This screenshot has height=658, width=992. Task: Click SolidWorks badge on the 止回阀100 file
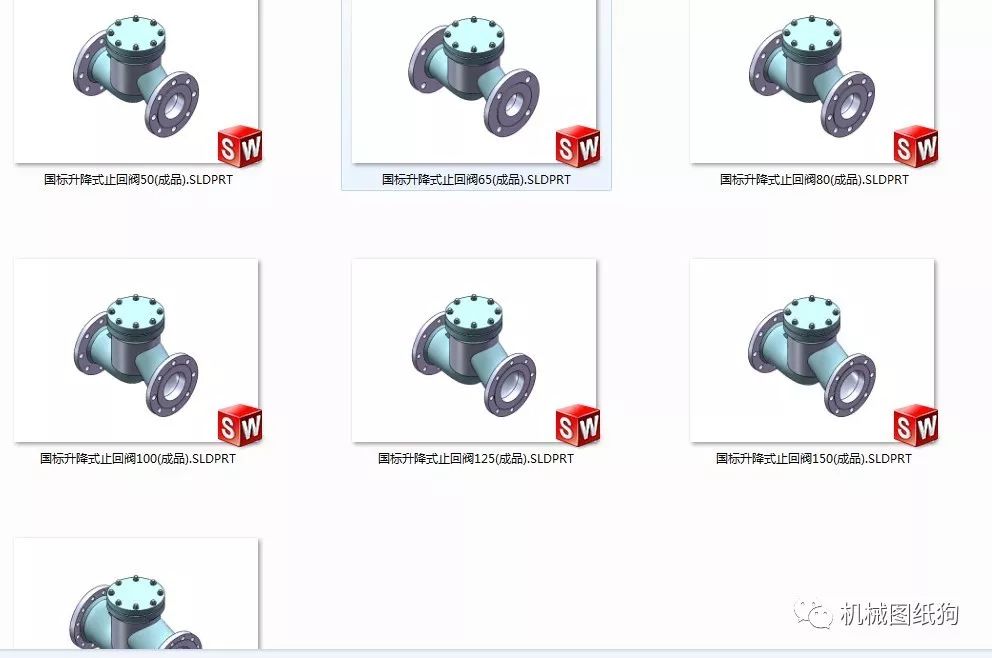coord(240,425)
